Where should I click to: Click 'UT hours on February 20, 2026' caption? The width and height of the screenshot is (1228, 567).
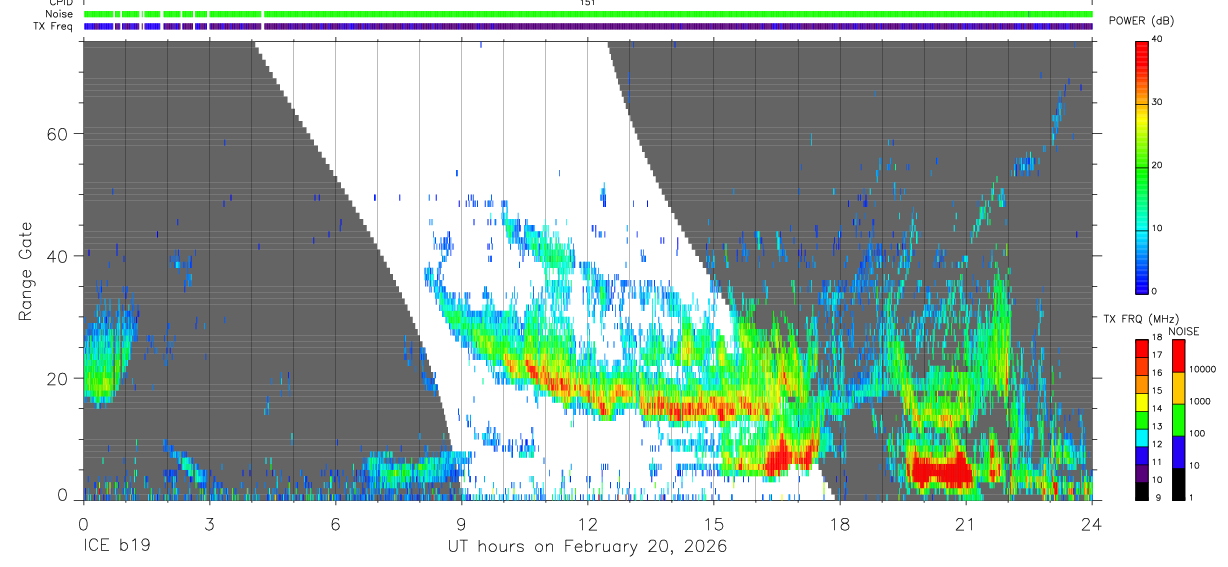click(587, 547)
